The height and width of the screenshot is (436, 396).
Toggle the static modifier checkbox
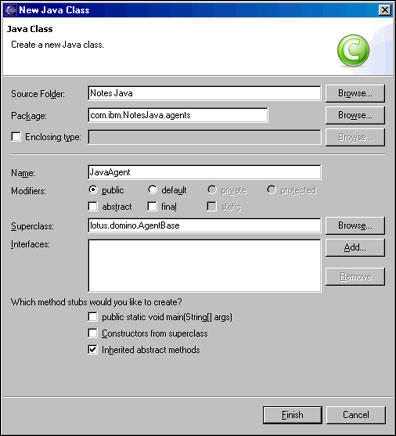click(211, 206)
